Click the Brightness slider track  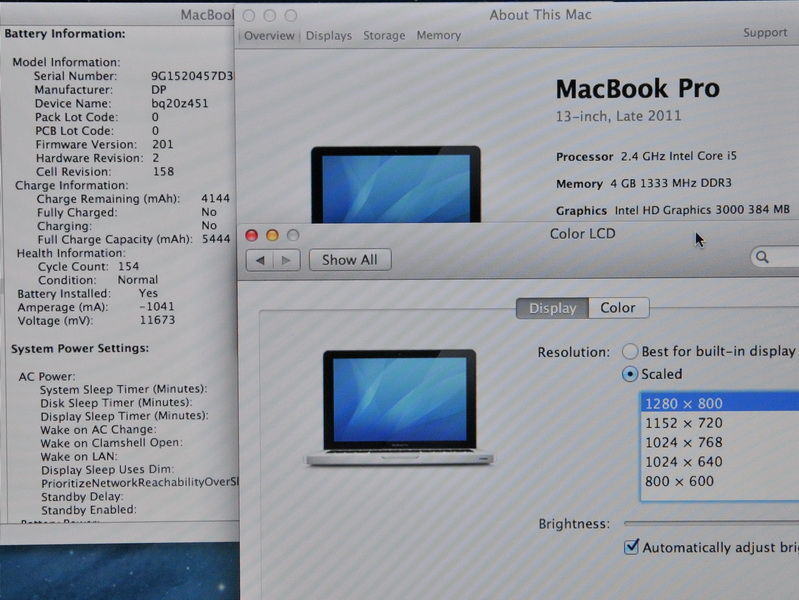[710, 523]
